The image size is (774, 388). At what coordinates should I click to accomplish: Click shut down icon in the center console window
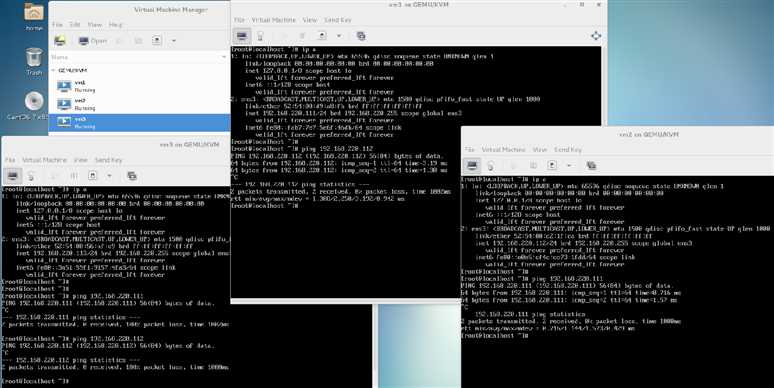[x=322, y=36]
